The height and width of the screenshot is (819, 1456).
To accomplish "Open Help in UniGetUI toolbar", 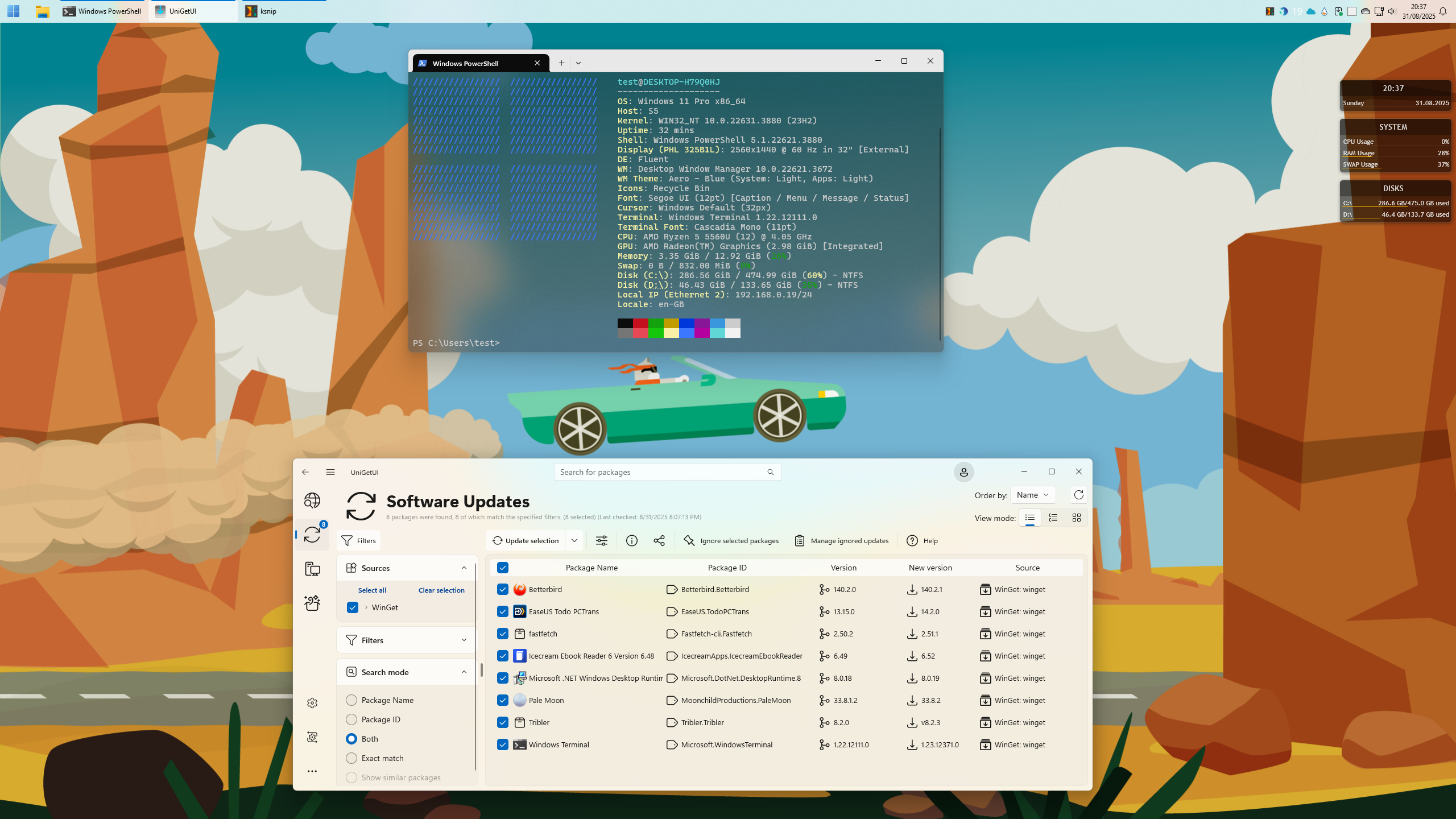I will 922,541.
